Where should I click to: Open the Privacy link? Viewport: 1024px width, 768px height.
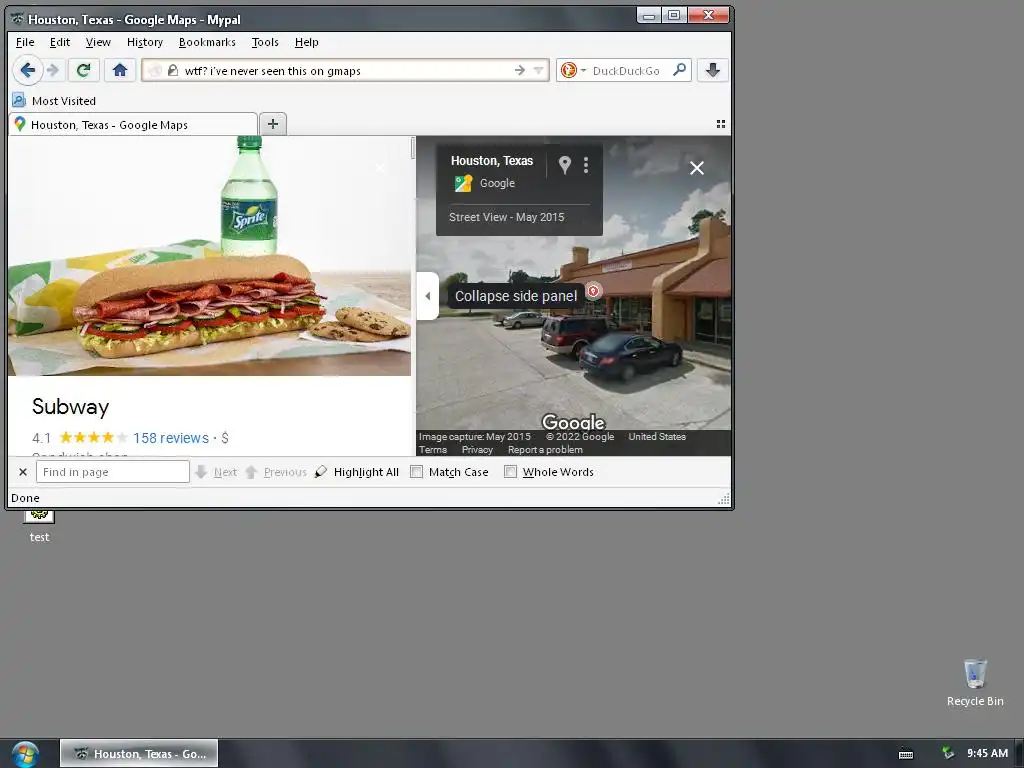pos(477,449)
